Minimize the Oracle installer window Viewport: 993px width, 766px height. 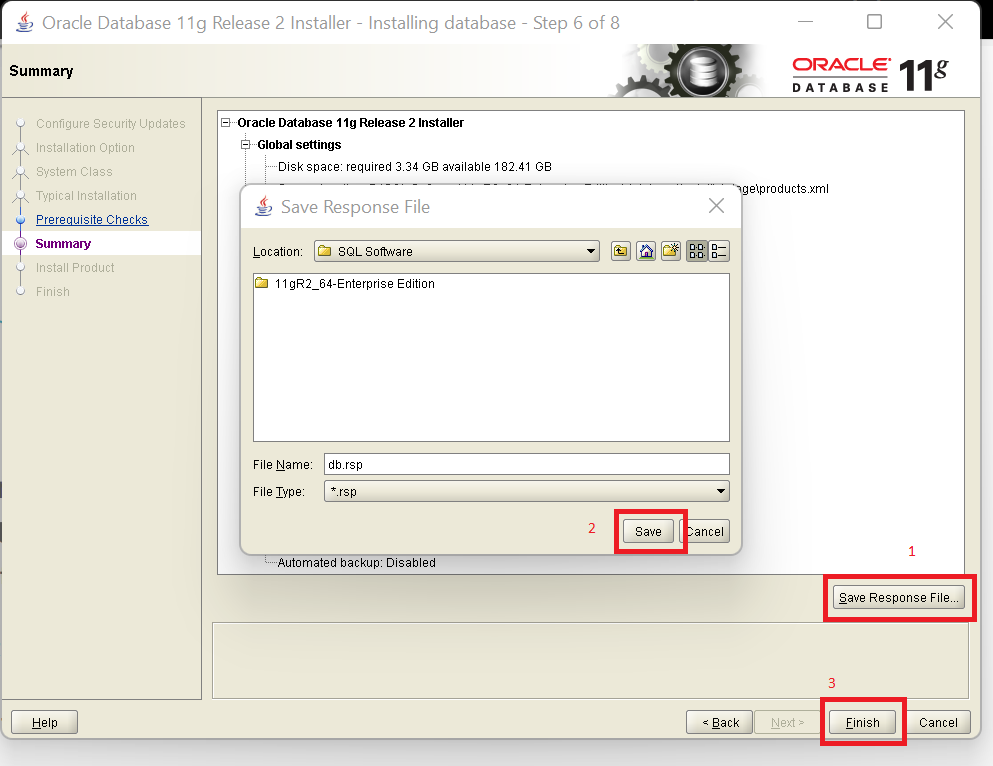click(x=806, y=22)
